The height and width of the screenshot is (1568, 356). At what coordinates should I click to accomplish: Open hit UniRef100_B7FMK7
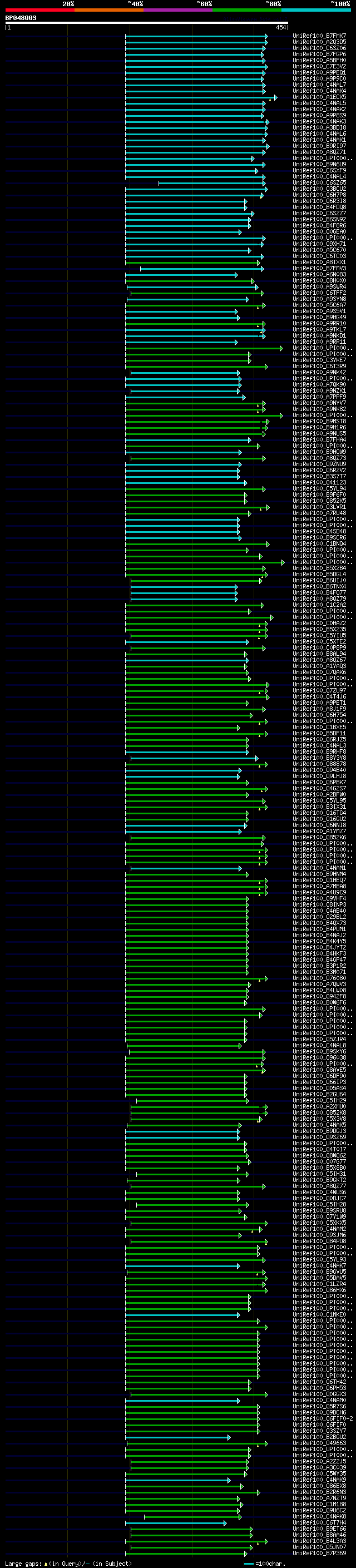[319, 36]
